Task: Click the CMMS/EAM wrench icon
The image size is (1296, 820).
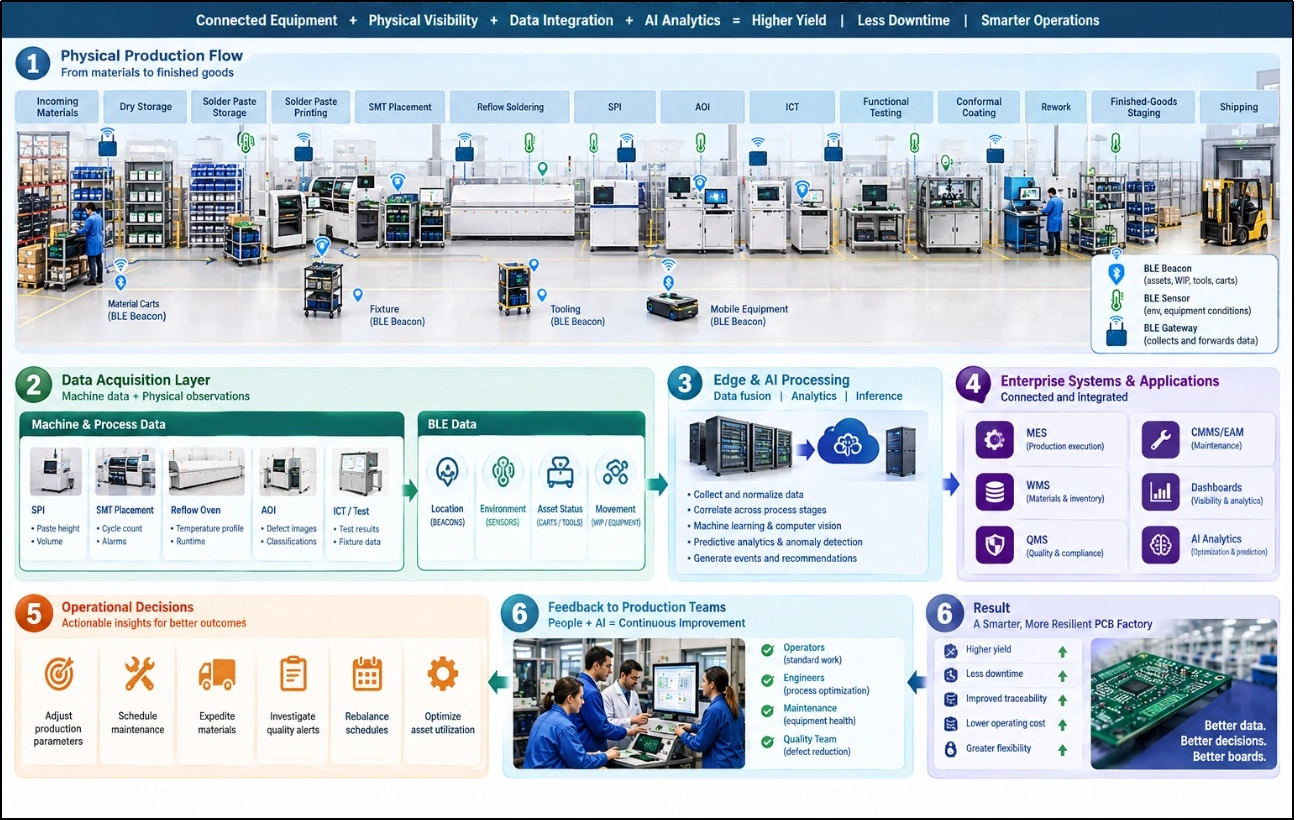Action: coord(1161,439)
